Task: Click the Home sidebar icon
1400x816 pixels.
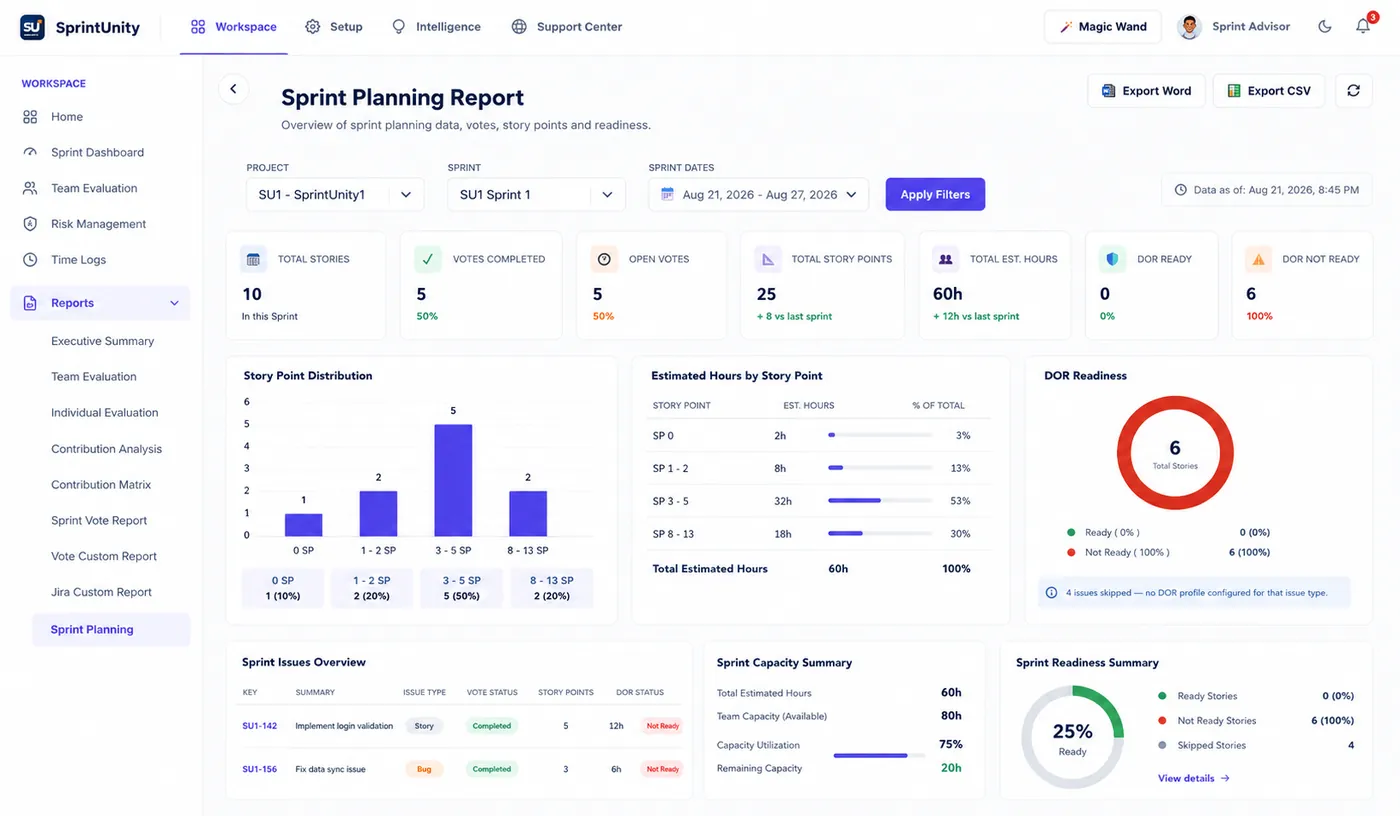Action: (x=30, y=117)
